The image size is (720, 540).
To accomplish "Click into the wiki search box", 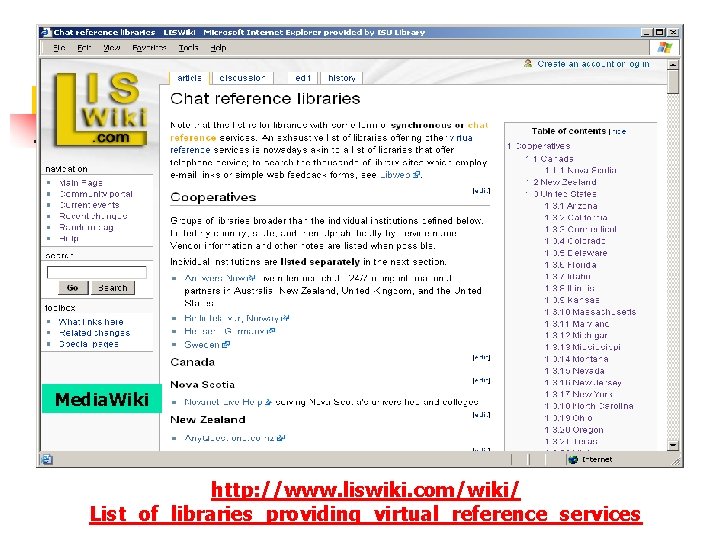I will 96,272.
